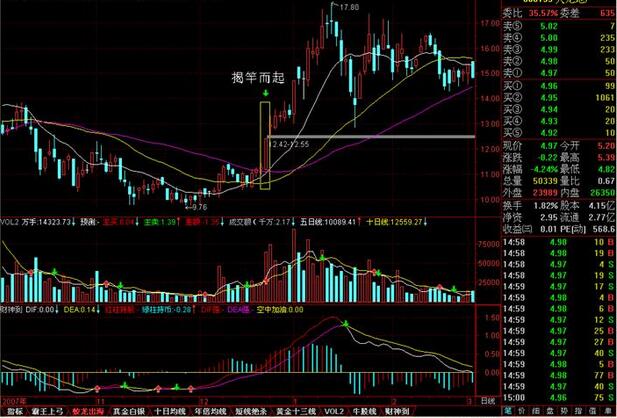Open the 指标 indicator tab
Viewport: 617px width, 418px height.
click(14, 411)
